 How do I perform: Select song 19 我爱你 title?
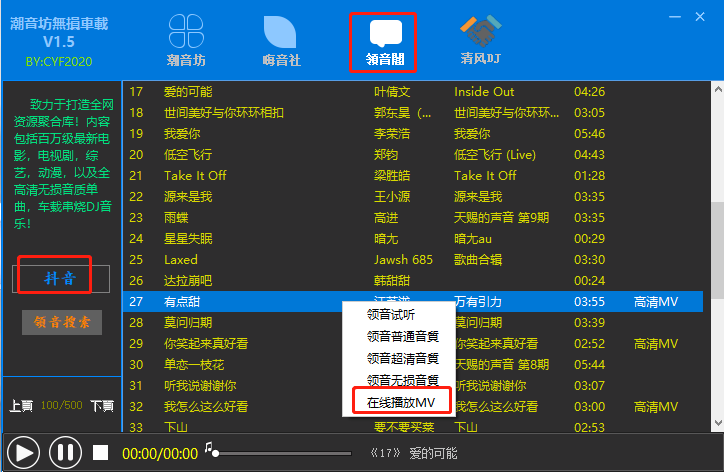[x=182, y=133]
